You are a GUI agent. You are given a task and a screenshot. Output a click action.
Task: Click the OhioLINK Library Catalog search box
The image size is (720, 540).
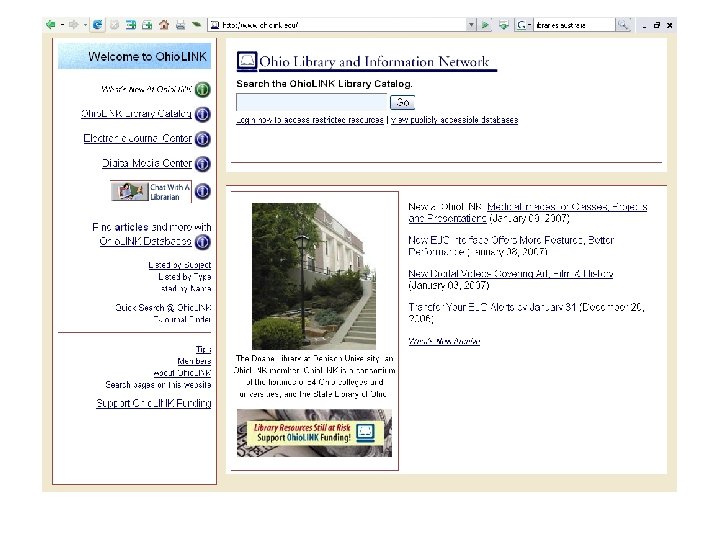[312, 102]
